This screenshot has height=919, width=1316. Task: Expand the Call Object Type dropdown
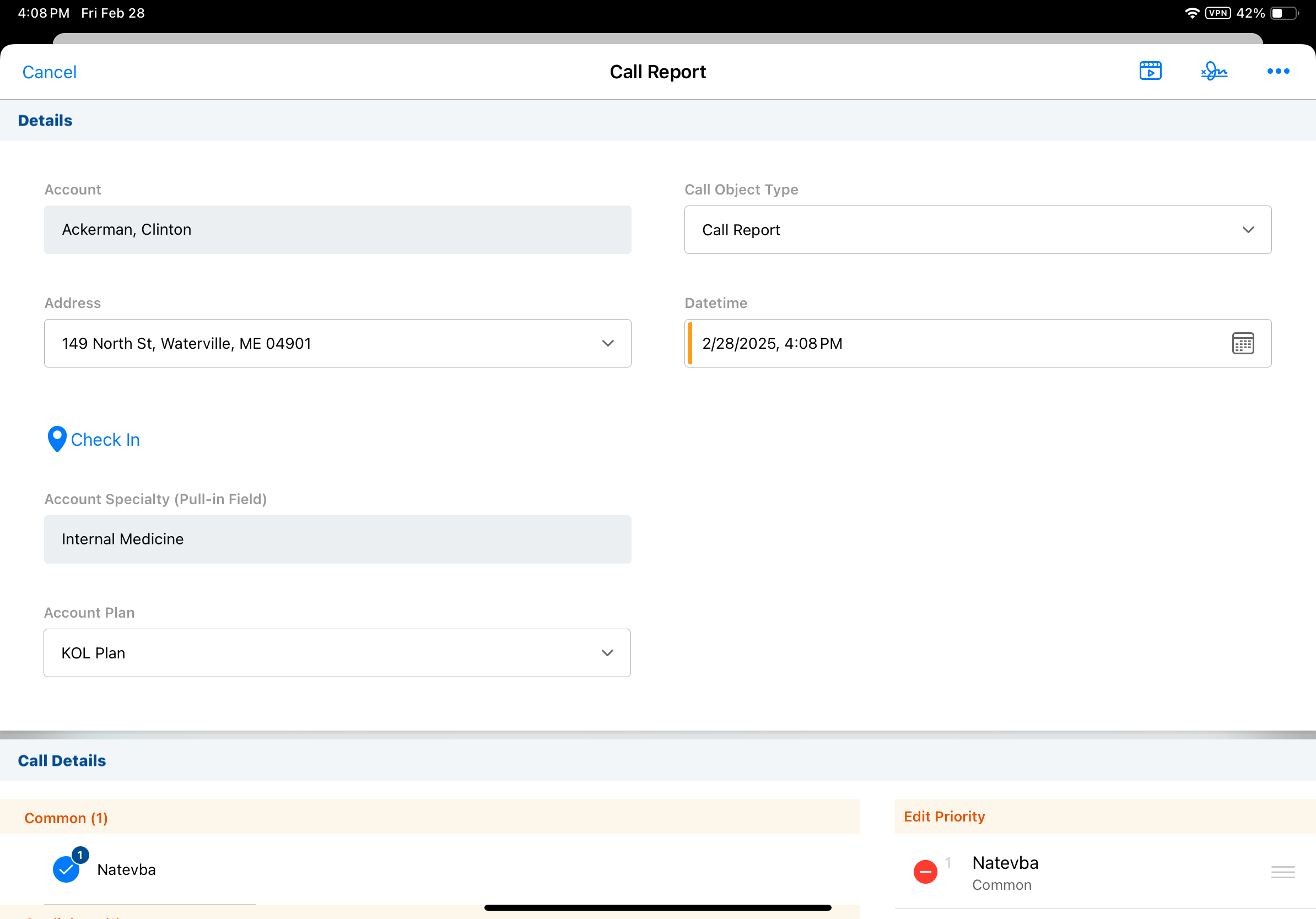click(x=1247, y=230)
